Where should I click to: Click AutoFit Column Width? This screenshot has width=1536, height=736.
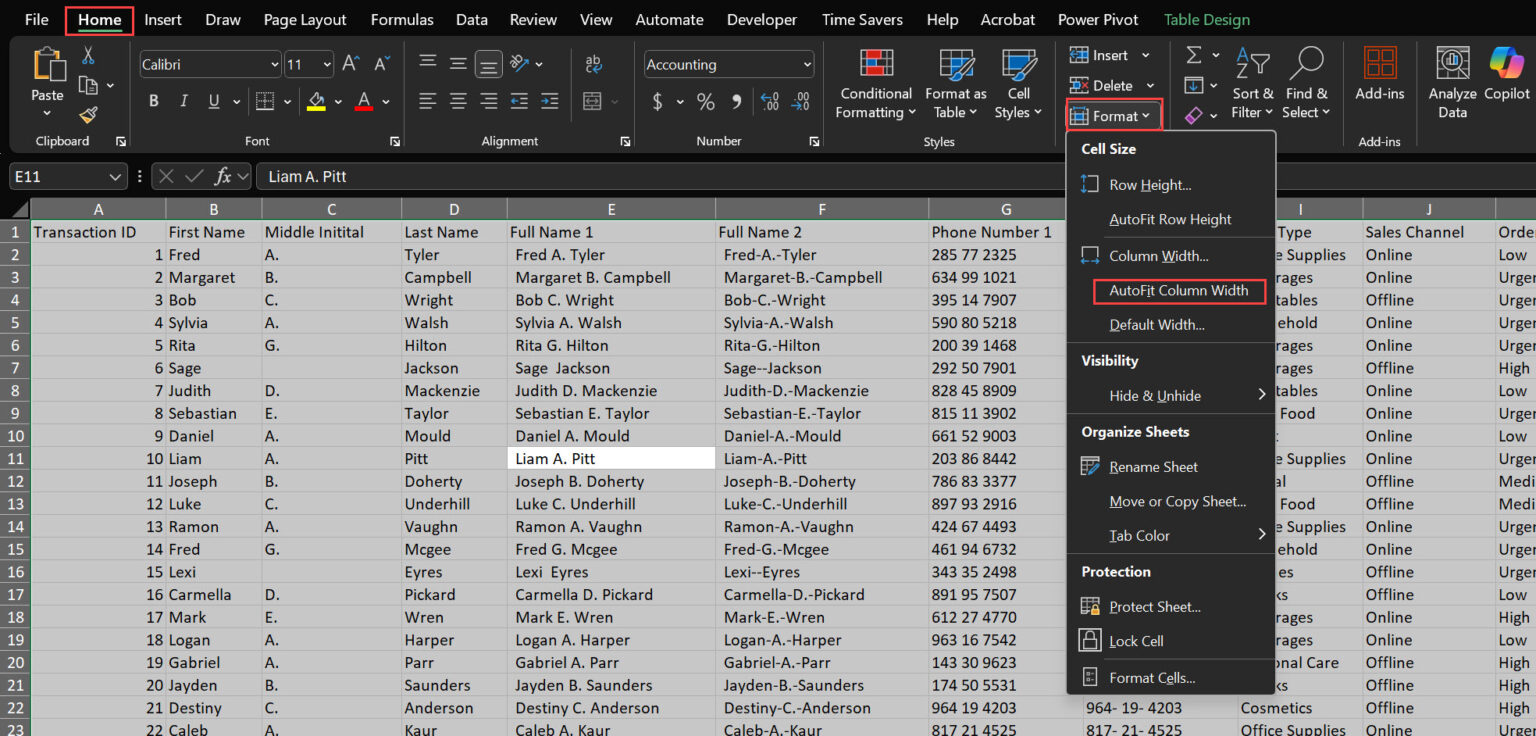click(x=1179, y=291)
